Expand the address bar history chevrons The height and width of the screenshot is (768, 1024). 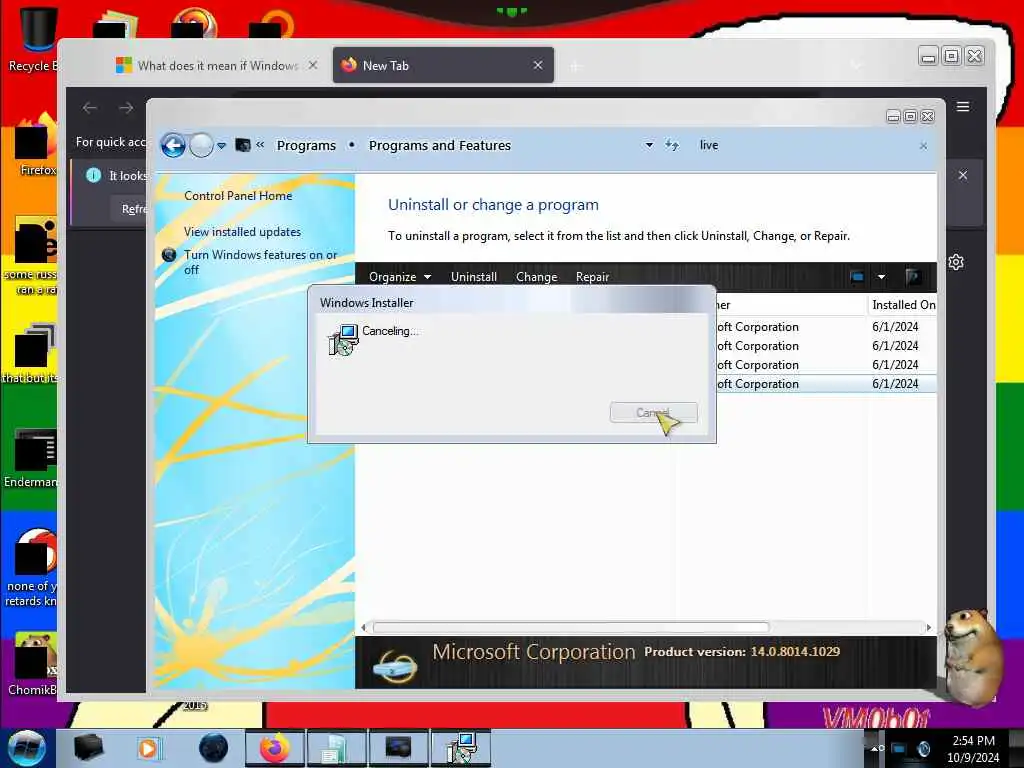tap(260, 145)
